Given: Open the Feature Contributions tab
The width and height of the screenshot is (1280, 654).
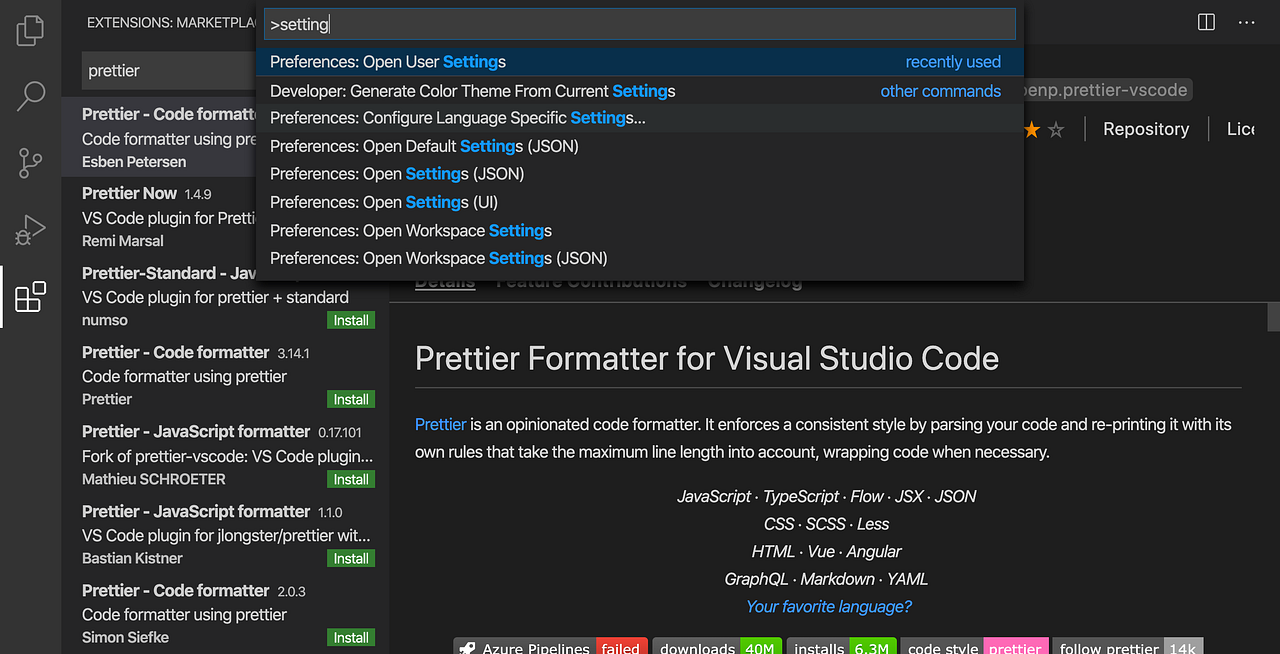Looking at the screenshot, I should coord(592,281).
